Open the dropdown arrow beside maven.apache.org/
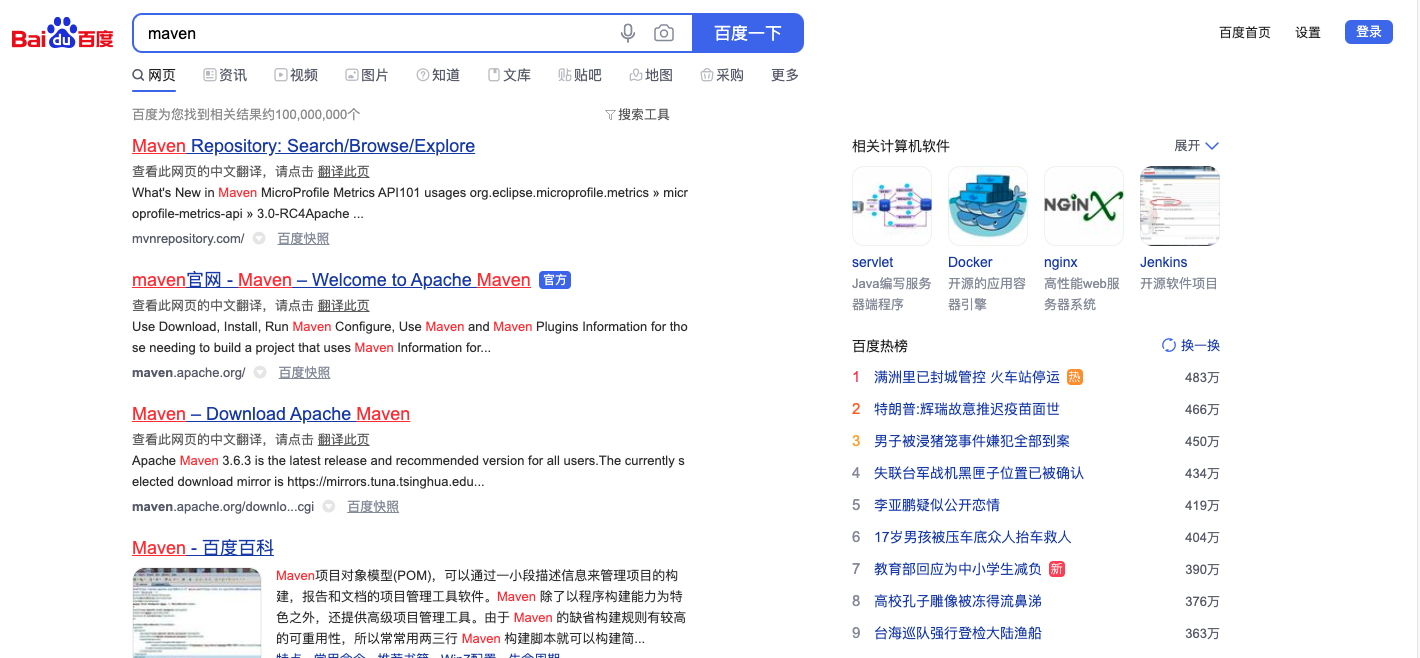This screenshot has width=1420, height=658. click(260, 373)
